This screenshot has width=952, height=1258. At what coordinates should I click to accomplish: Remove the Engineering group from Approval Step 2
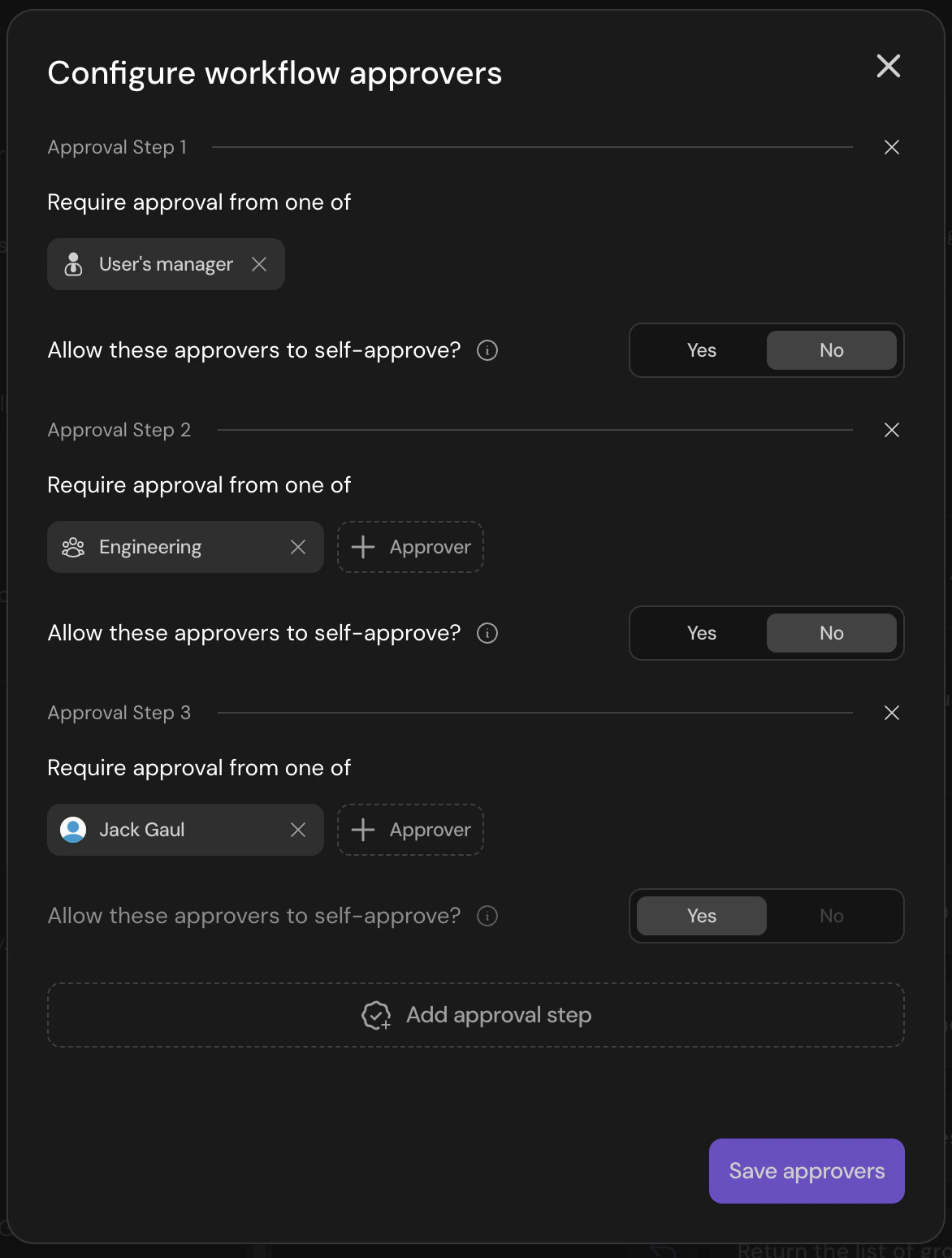[297, 547]
